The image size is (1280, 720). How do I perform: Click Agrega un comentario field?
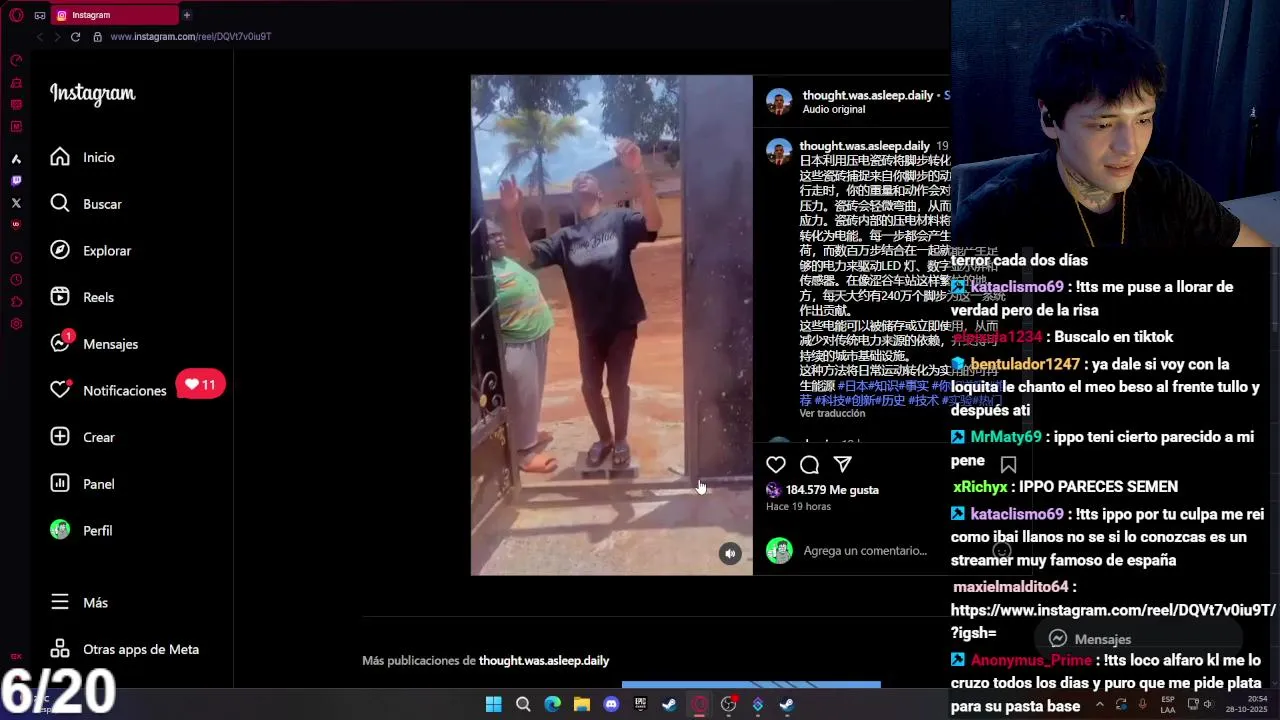[x=865, y=550]
